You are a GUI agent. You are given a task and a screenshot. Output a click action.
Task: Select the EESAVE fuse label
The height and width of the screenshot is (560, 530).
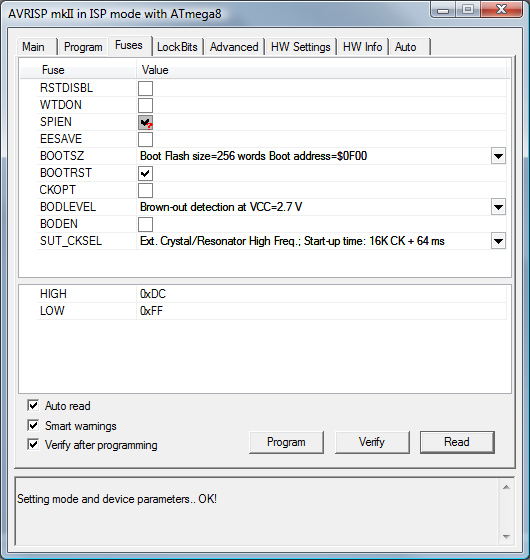61,139
